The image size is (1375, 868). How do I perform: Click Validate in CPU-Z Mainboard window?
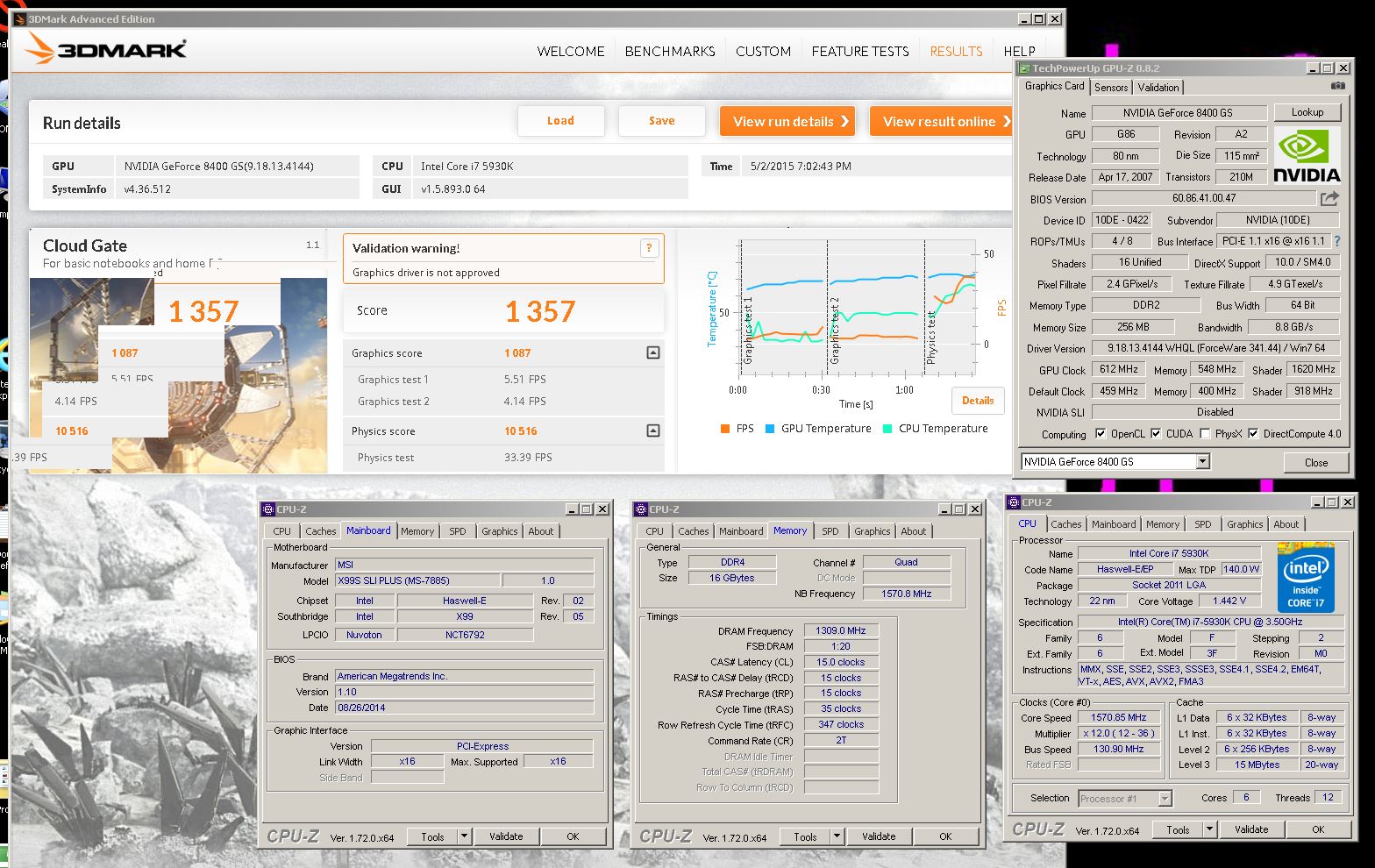[x=506, y=836]
